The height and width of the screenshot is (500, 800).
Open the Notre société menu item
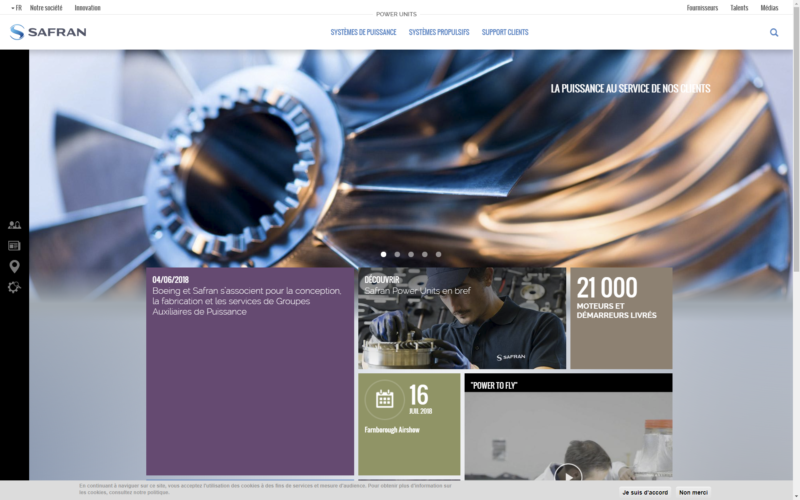pos(46,7)
